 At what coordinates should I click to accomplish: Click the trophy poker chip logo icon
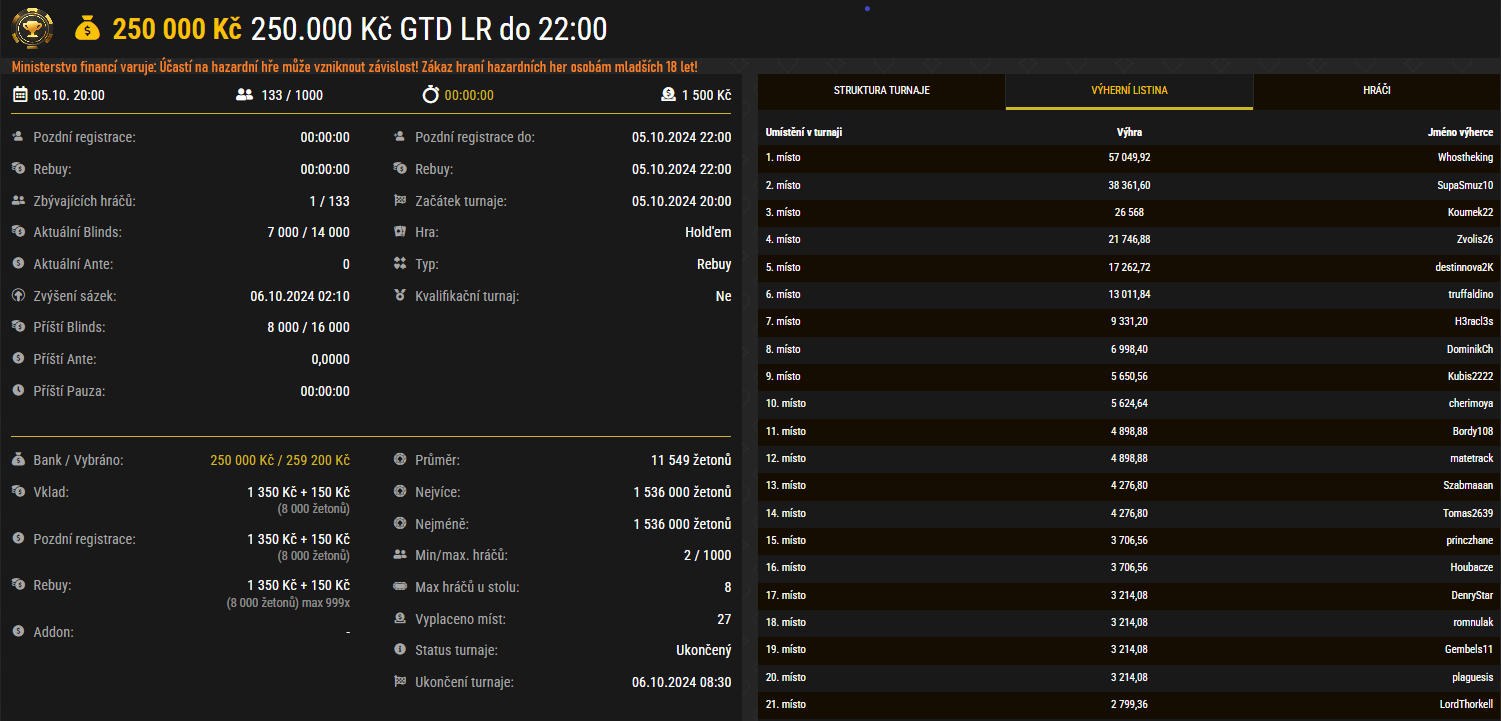click(32, 28)
